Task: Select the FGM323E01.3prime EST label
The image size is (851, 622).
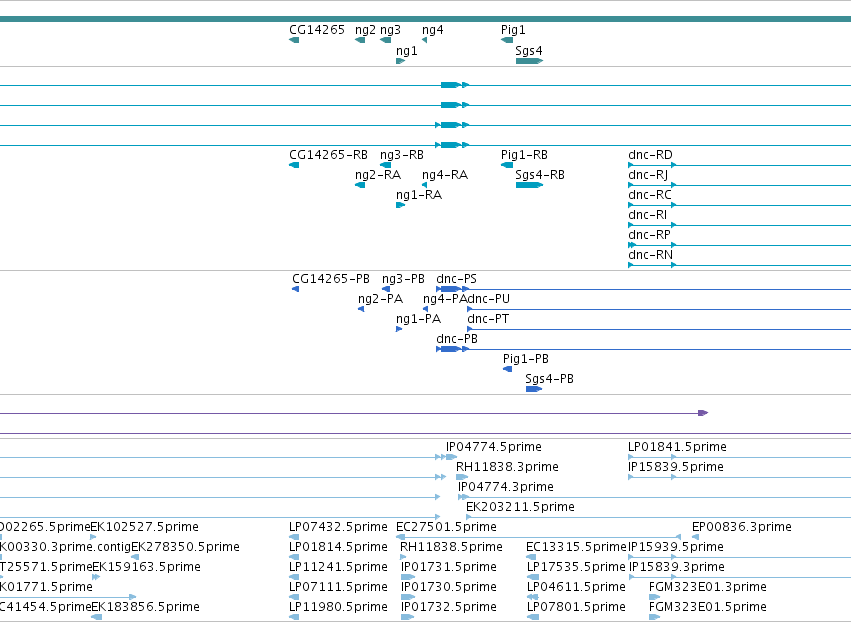Action: tap(708, 588)
